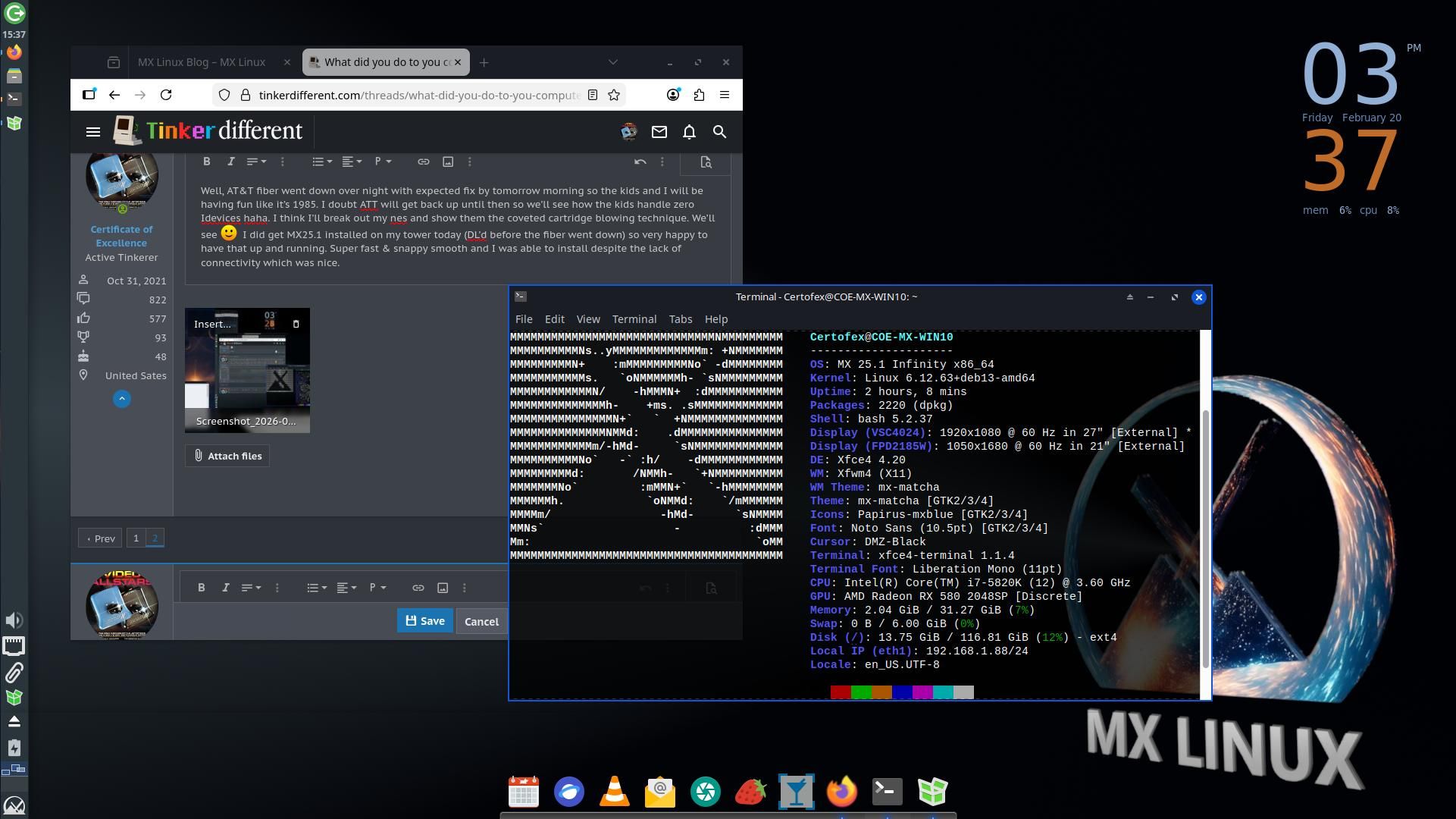Launch MX Package Installer from the dock

(x=932, y=792)
